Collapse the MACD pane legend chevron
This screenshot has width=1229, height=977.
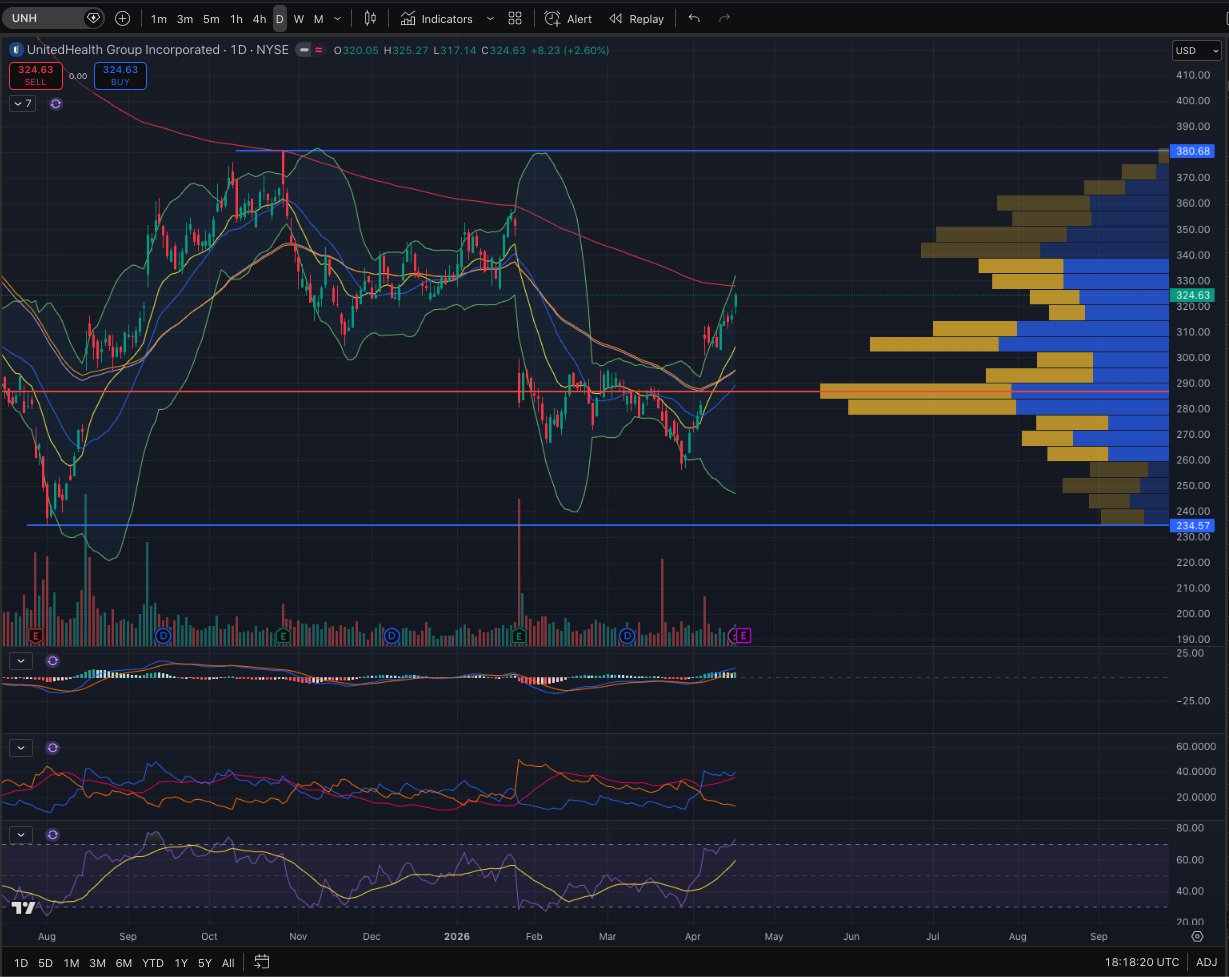coord(23,661)
